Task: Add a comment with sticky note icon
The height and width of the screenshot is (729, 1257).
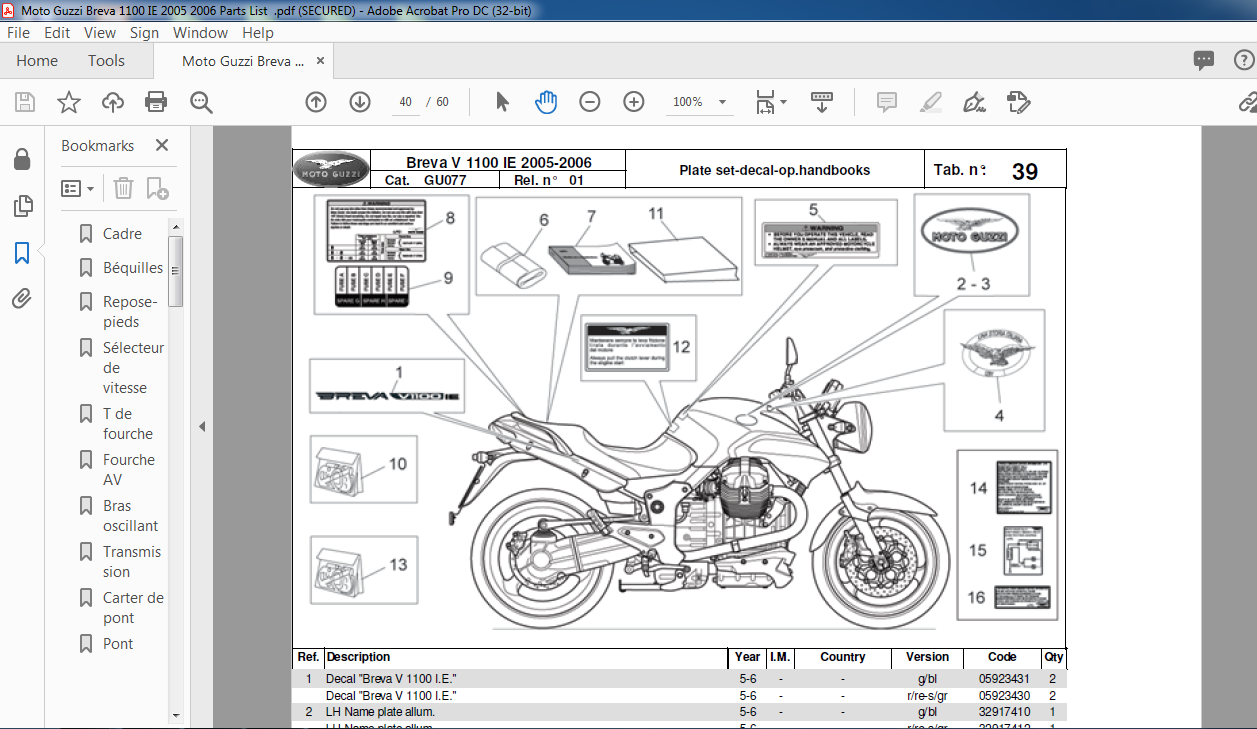Action: [886, 102]
